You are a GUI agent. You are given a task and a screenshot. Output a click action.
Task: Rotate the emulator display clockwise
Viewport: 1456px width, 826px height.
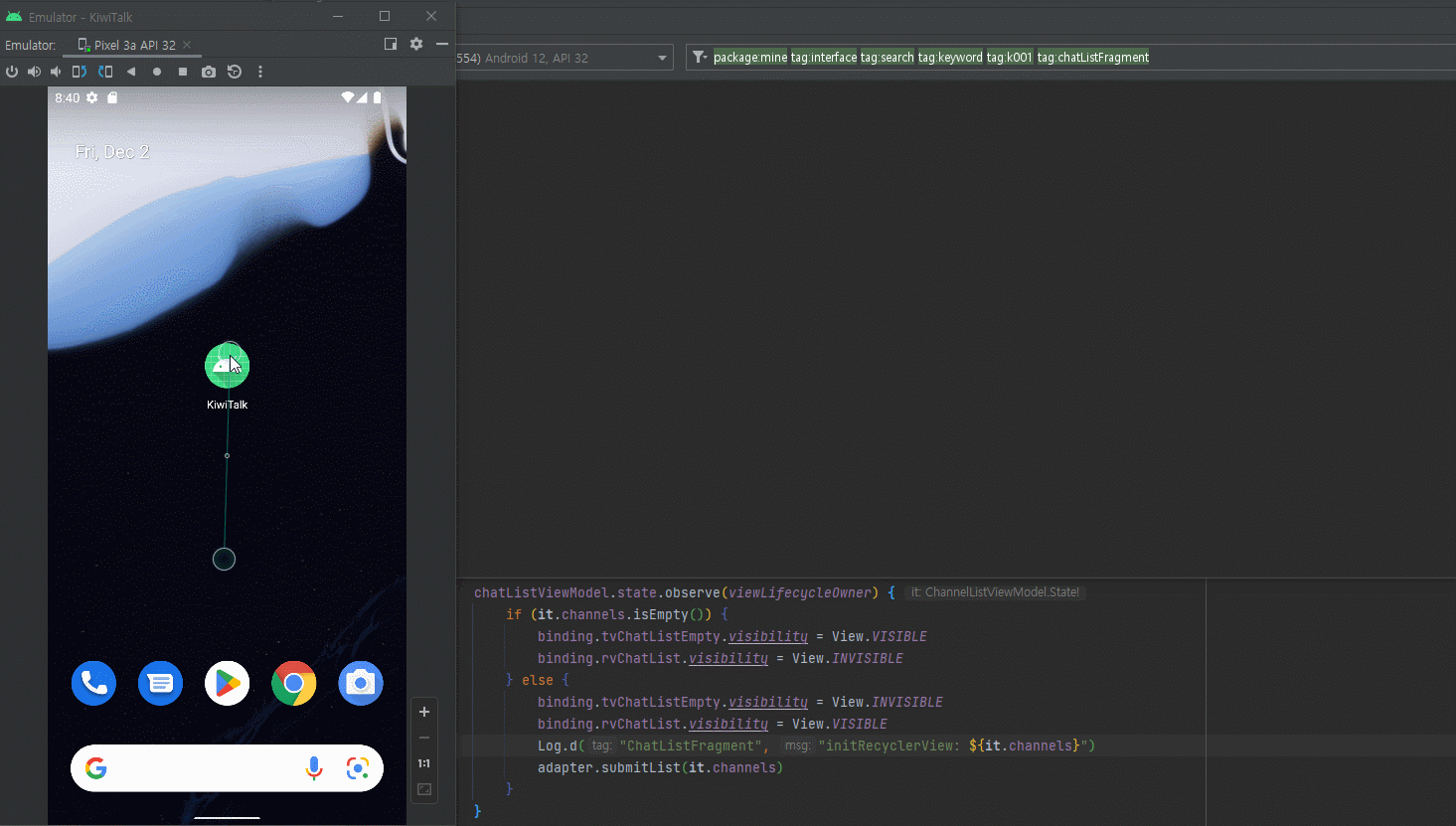click(x=105, y=72)
